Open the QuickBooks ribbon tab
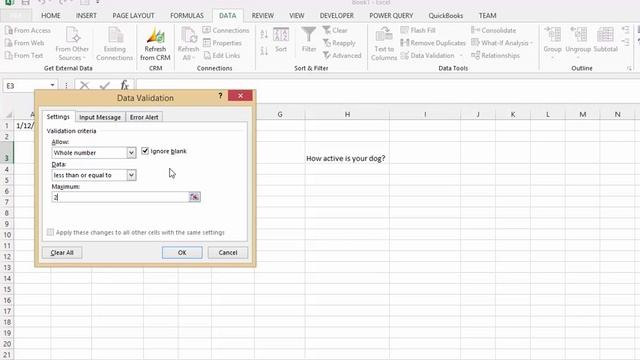The image size is (640, 360). click(446, 16)
